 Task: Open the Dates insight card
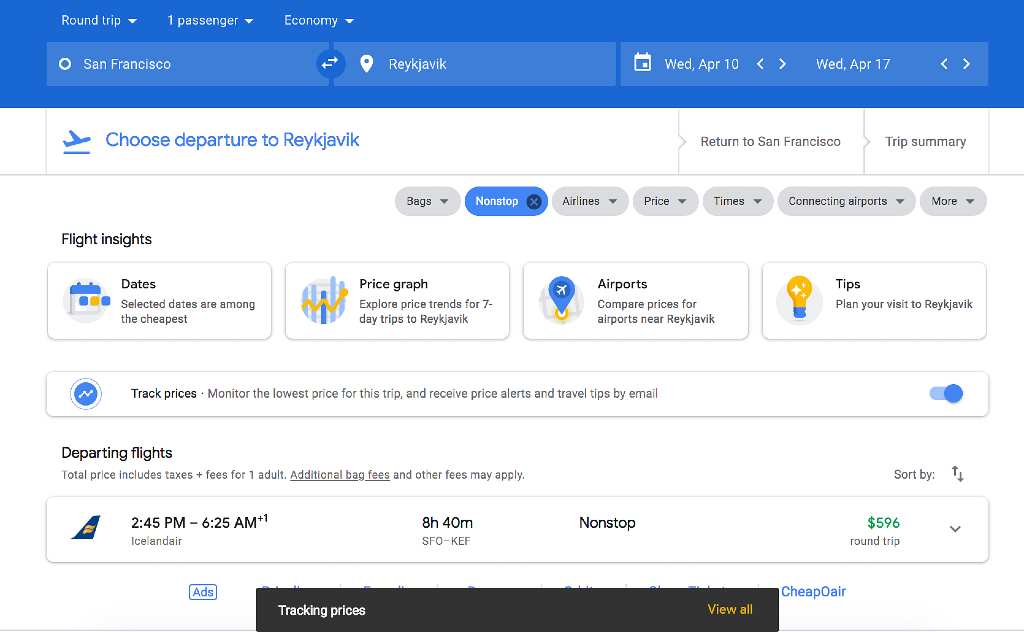click(x=159, y=301)
